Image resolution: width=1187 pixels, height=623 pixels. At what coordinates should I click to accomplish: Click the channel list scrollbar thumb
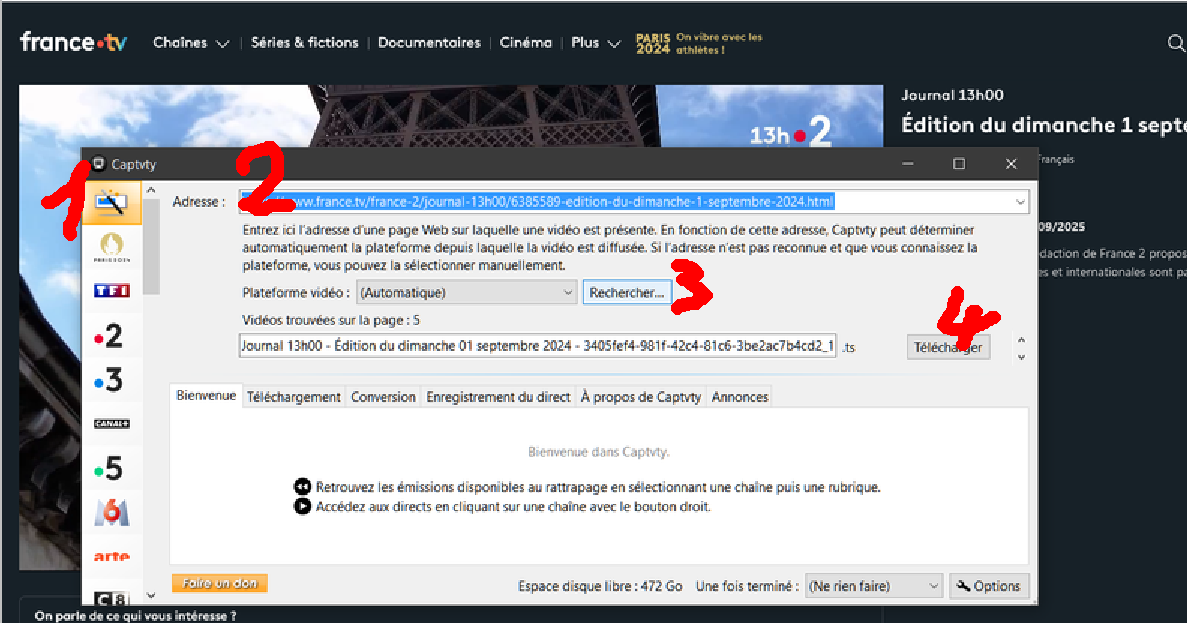(151, 247)
